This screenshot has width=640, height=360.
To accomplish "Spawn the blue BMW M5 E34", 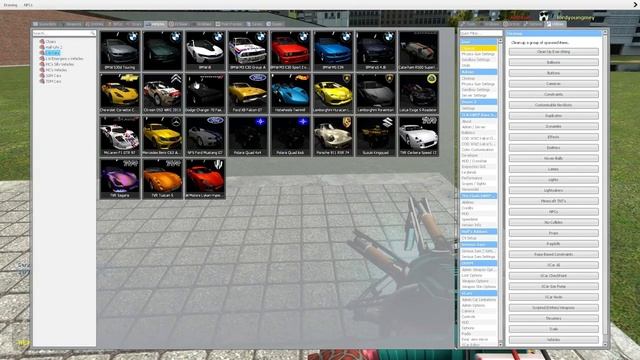I will tap(333, 51).
